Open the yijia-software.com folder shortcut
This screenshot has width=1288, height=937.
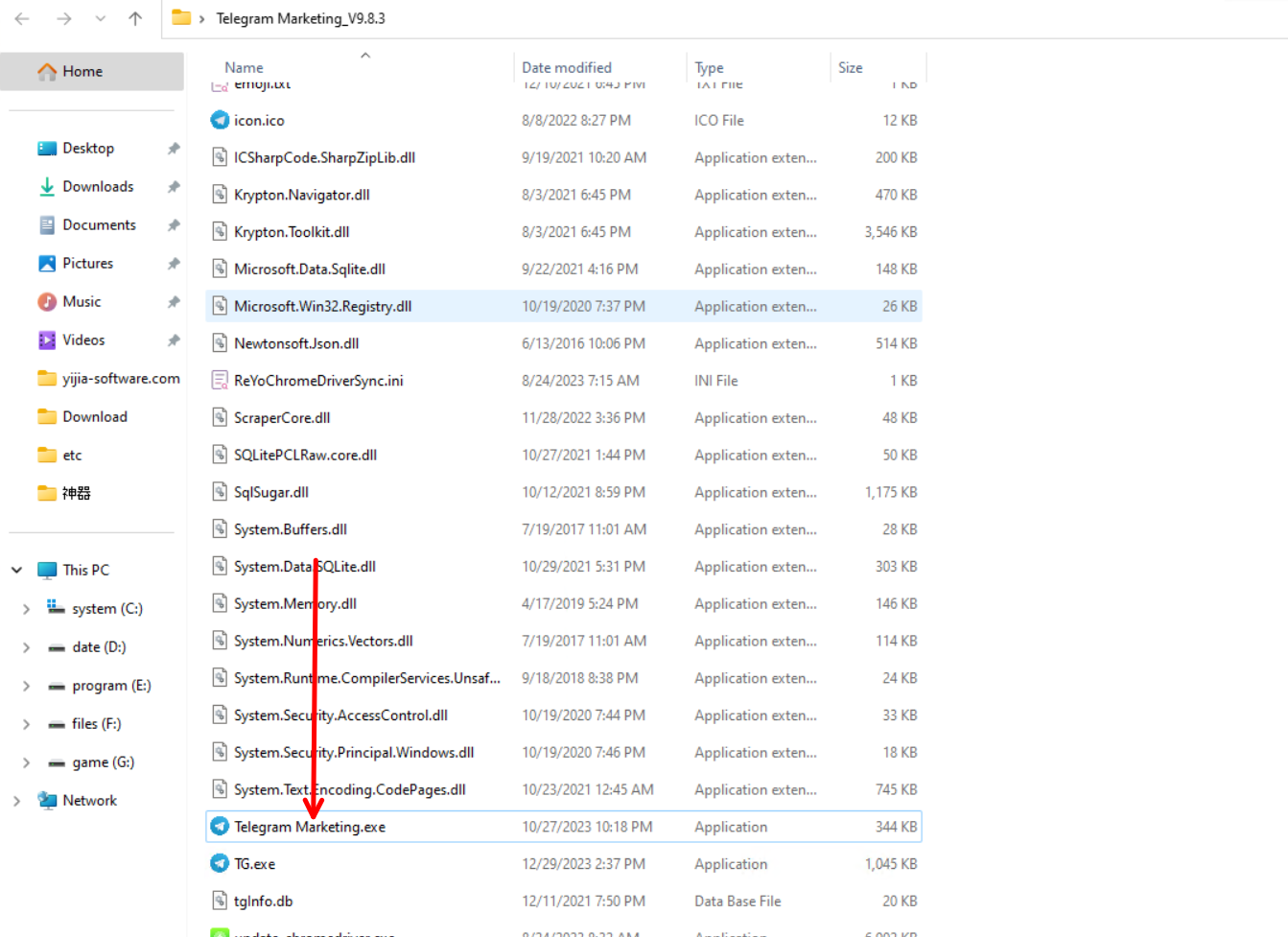point(121,379)
